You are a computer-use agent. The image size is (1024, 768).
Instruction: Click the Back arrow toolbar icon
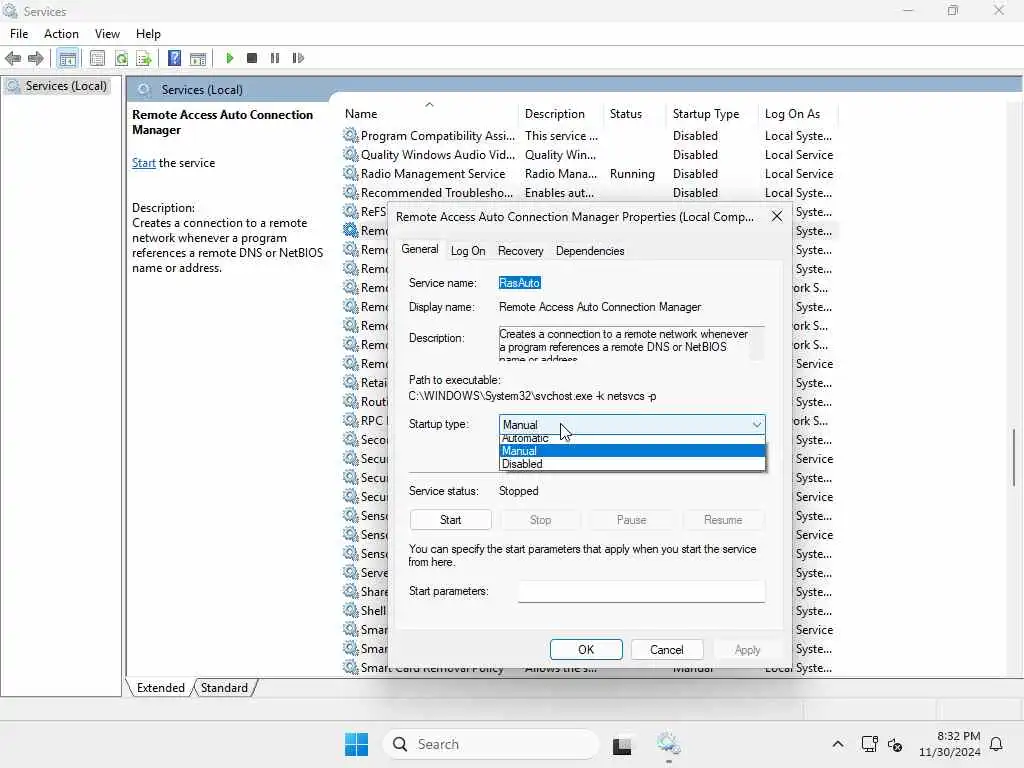pos(12,58)
